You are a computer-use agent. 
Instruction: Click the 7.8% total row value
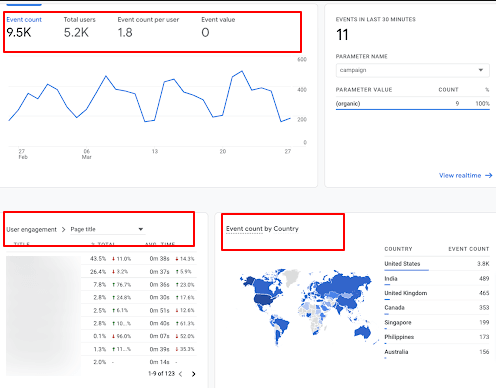[x=100, y=285]
